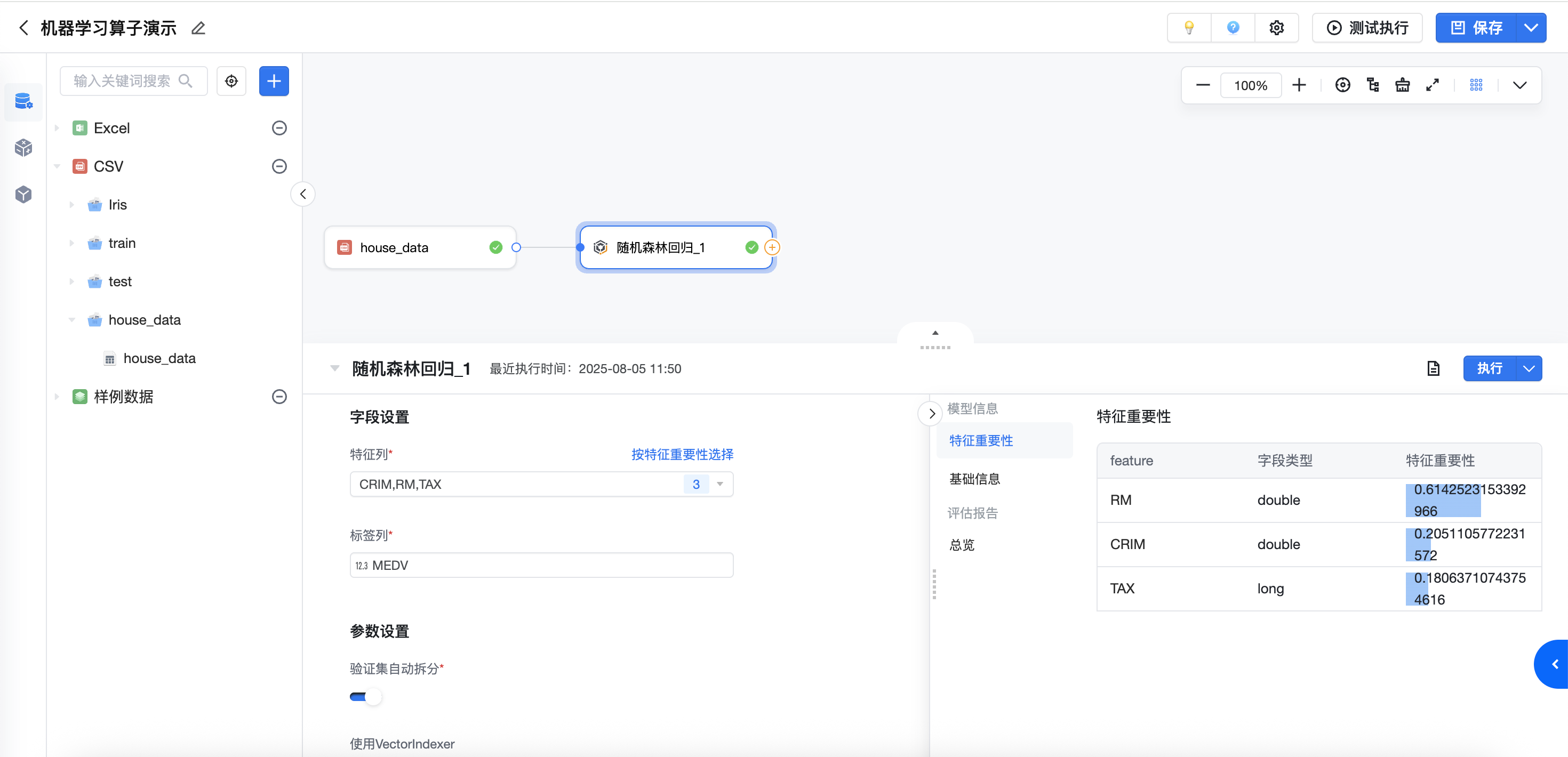The width and height of the screenshot is (1568, 757).
Task: Enter fullscreen canvas mode
Action: tap(1432, 85)
